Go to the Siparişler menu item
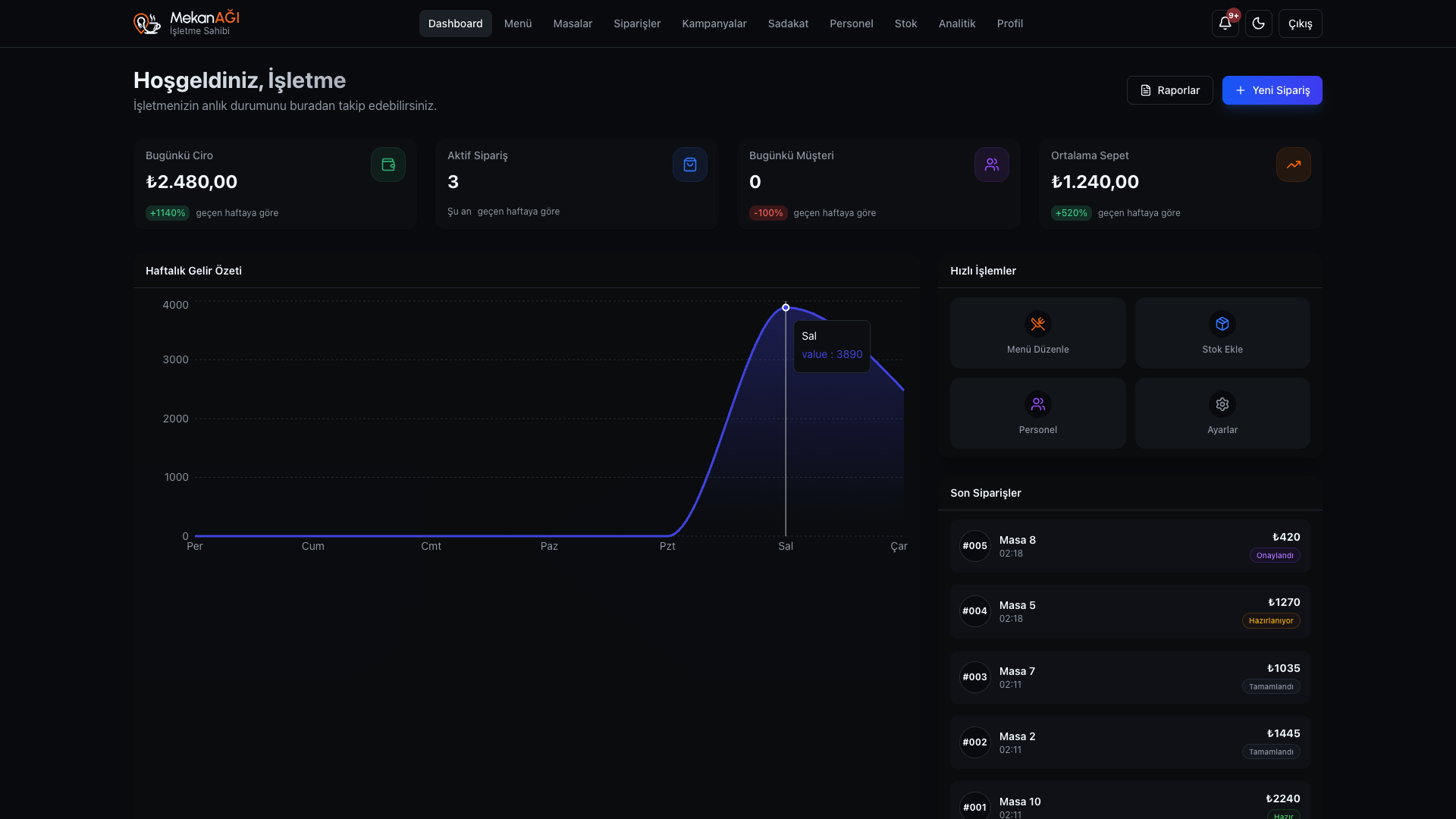The image size is (1456, 819). pos(636,24)
